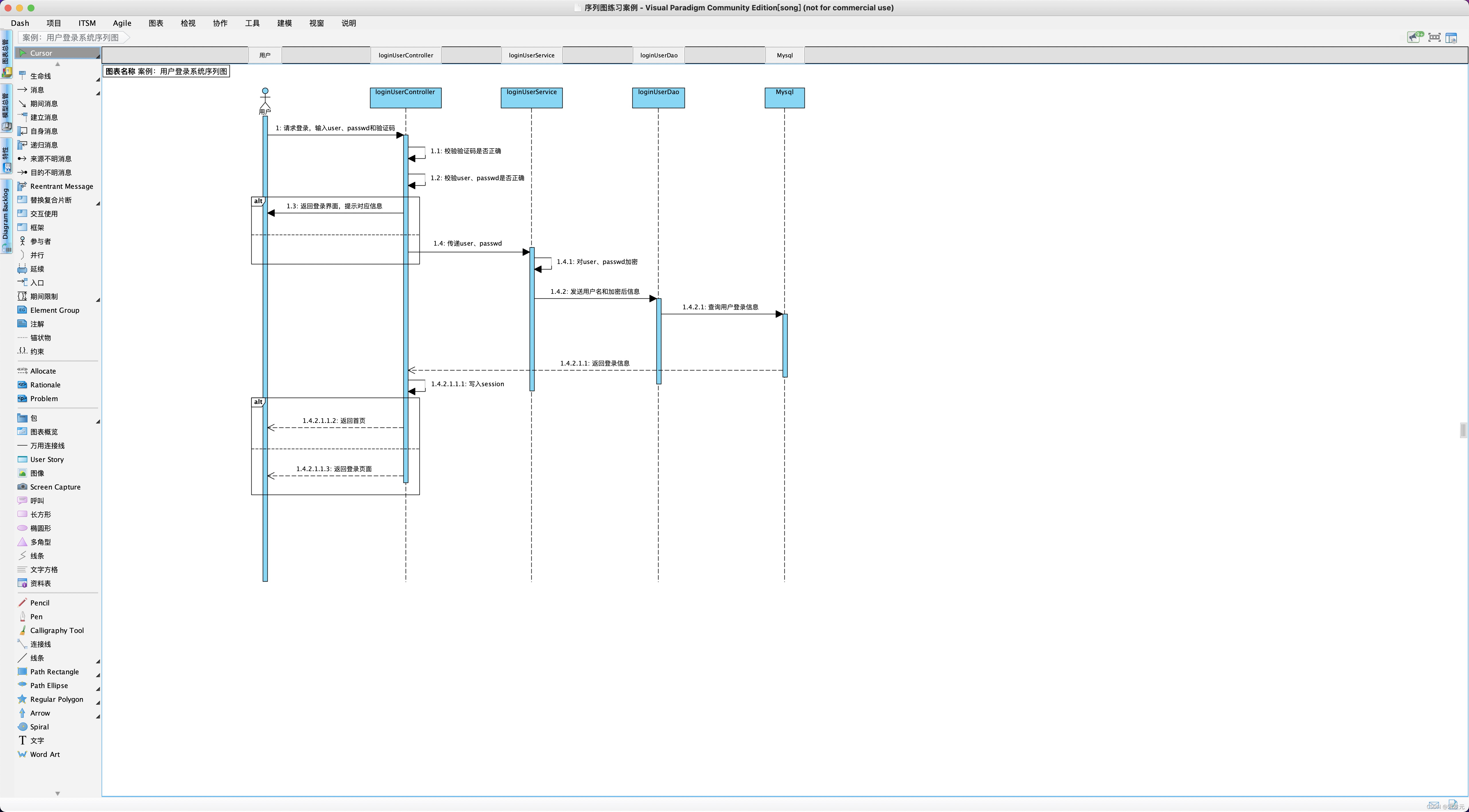This screenshot has height=812, width=1469.
Task: Select message 1.4.2.1.1.2: 返回首页
Action: point(334,421)
